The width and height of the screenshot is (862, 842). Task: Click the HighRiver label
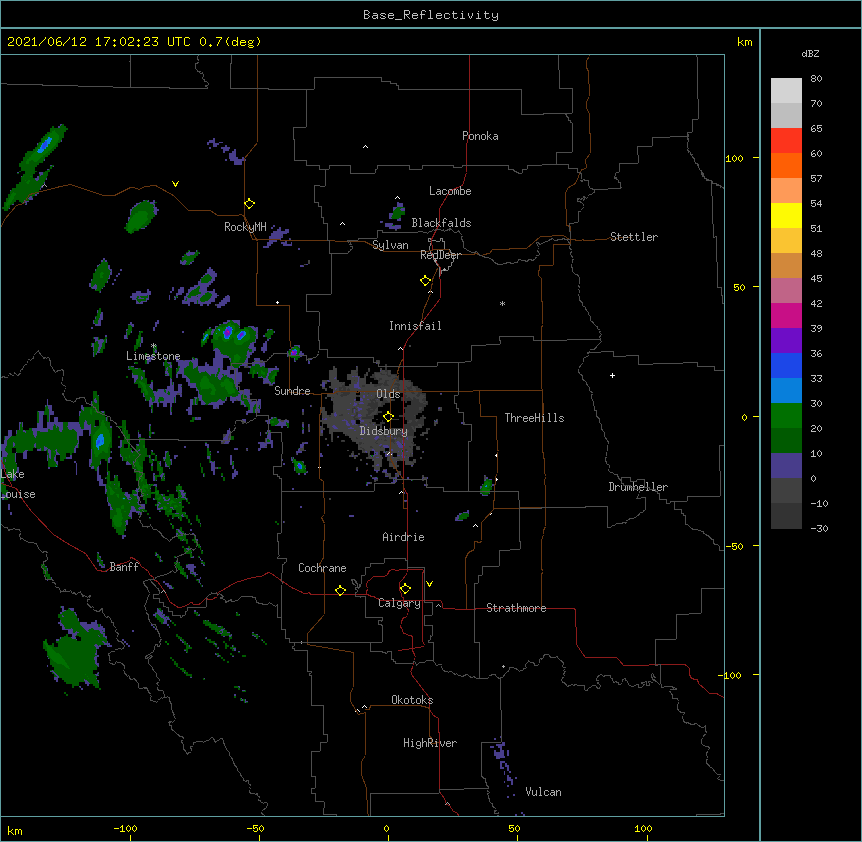click(x=430, y=743)
